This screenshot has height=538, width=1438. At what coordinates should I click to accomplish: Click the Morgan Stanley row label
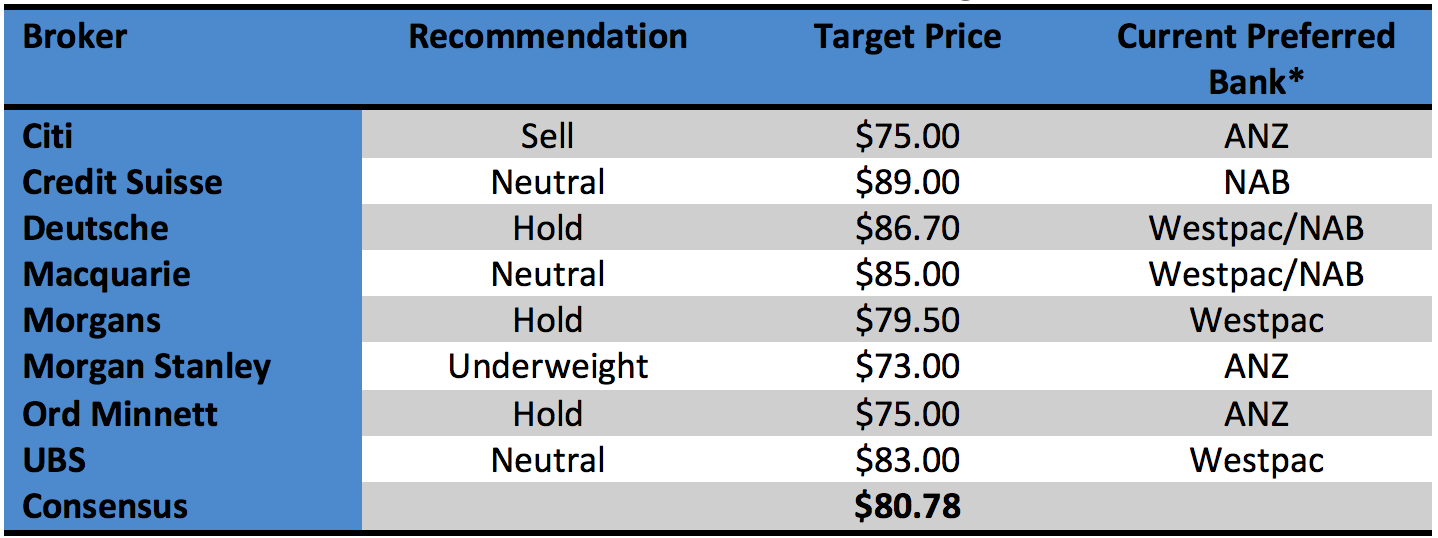click(x=146, y=366)
